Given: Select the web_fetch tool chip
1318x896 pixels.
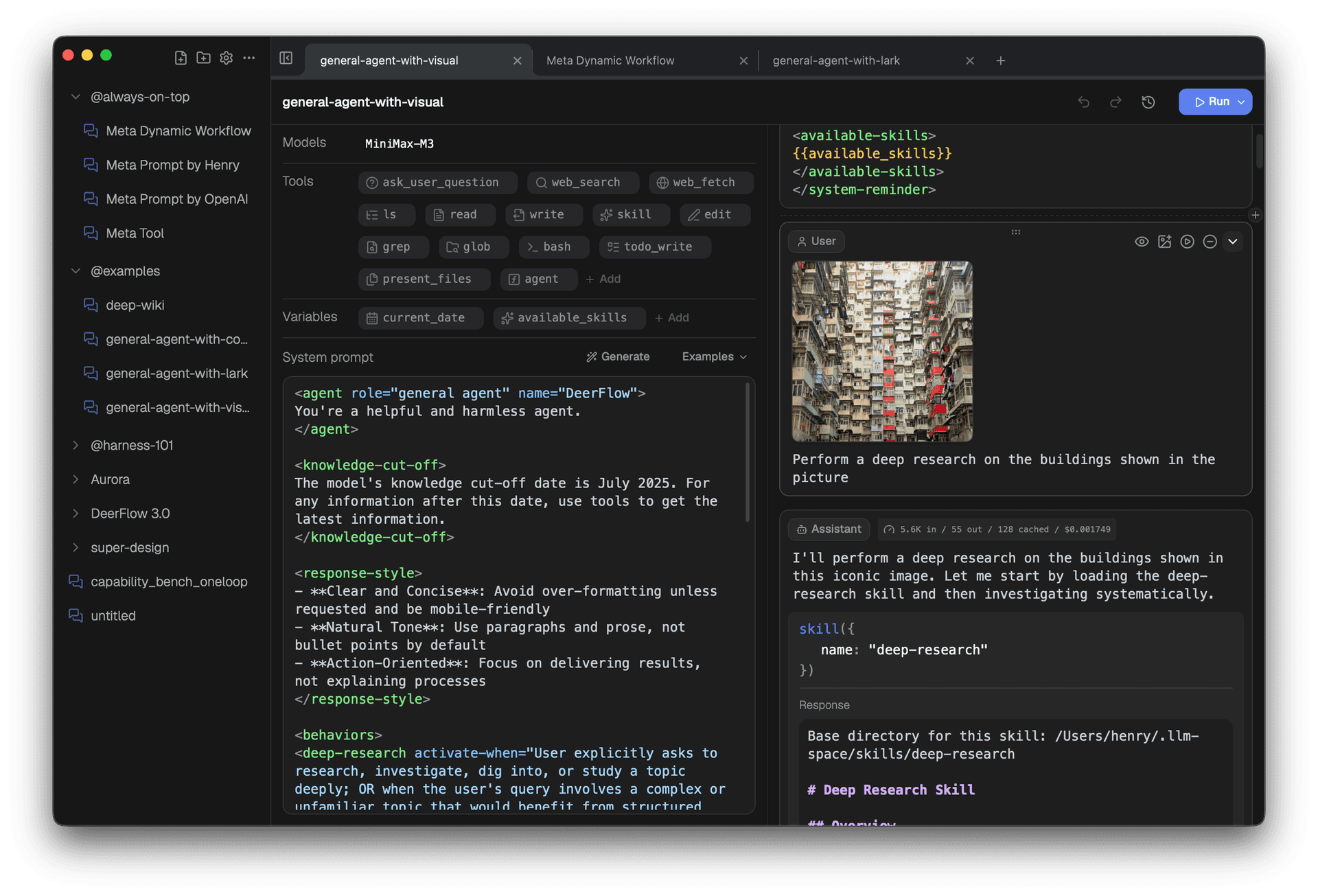Looking at the screenshot, I should click(701, 183).
